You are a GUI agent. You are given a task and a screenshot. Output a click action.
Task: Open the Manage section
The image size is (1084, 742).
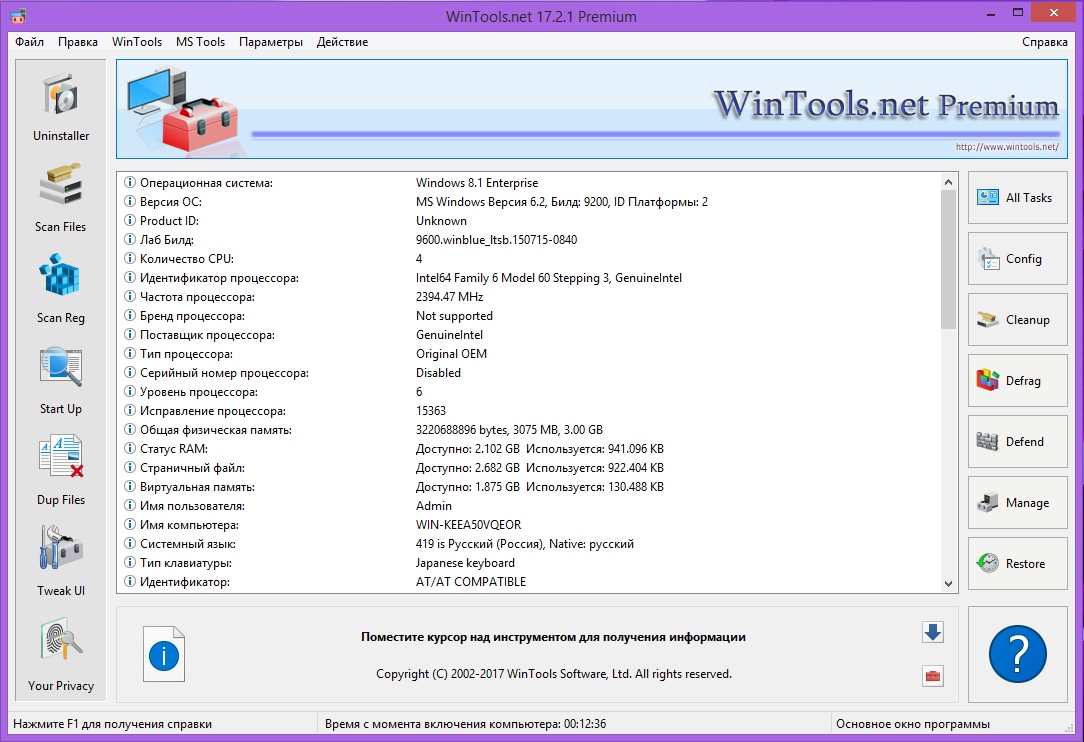pos(1018,503)
